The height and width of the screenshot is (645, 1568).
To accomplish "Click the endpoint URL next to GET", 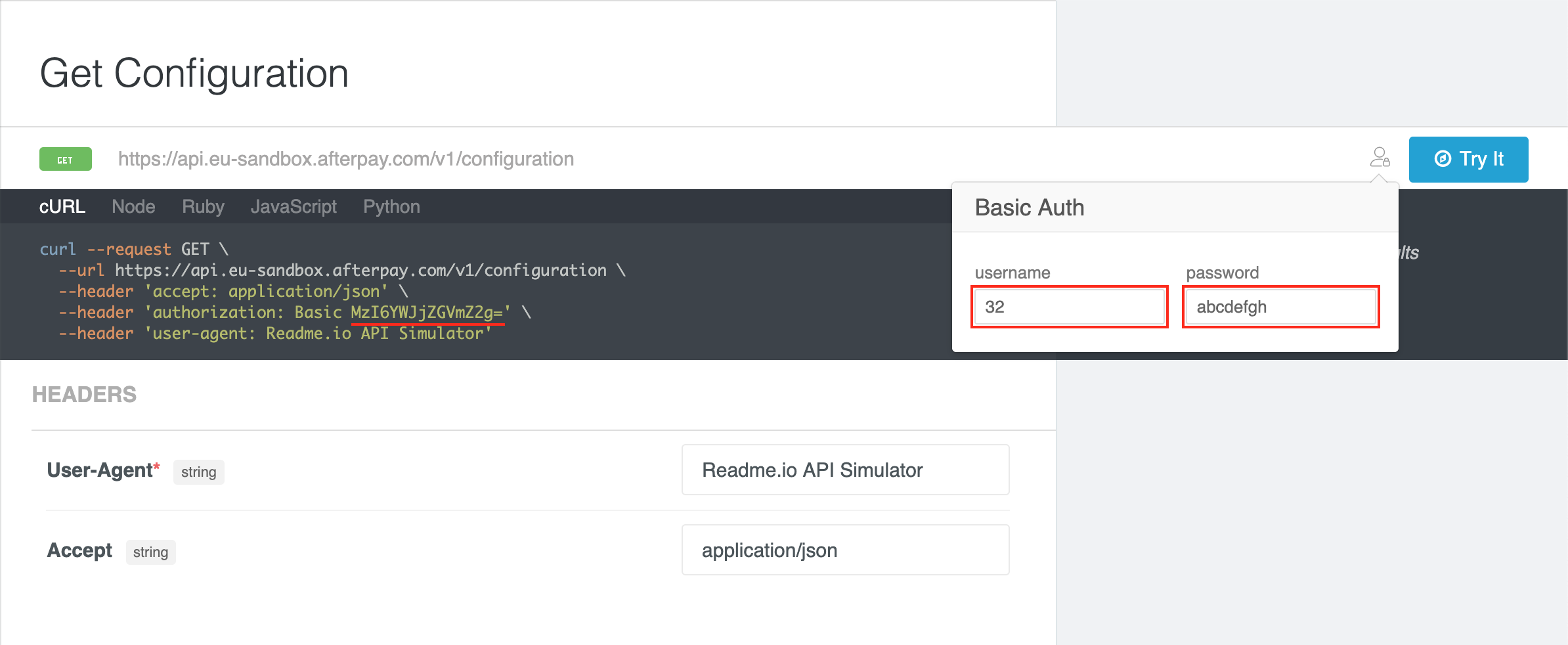I will pos(346,159).
